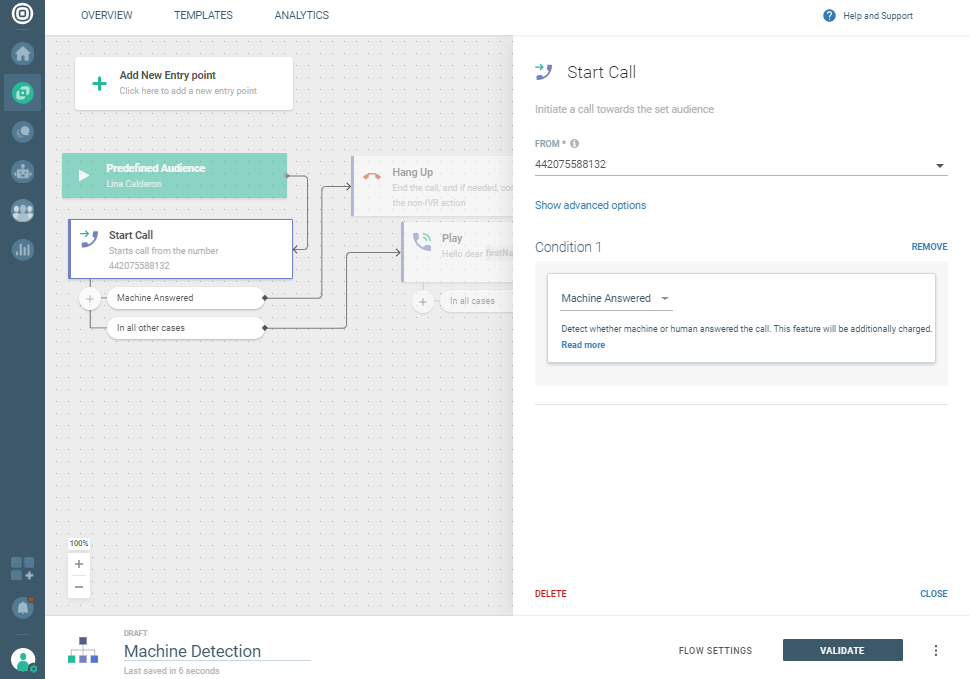This screenshot has width=970, height=679.
Task: Open the analytics chart sidebar icon
Action: click(22, 250)
